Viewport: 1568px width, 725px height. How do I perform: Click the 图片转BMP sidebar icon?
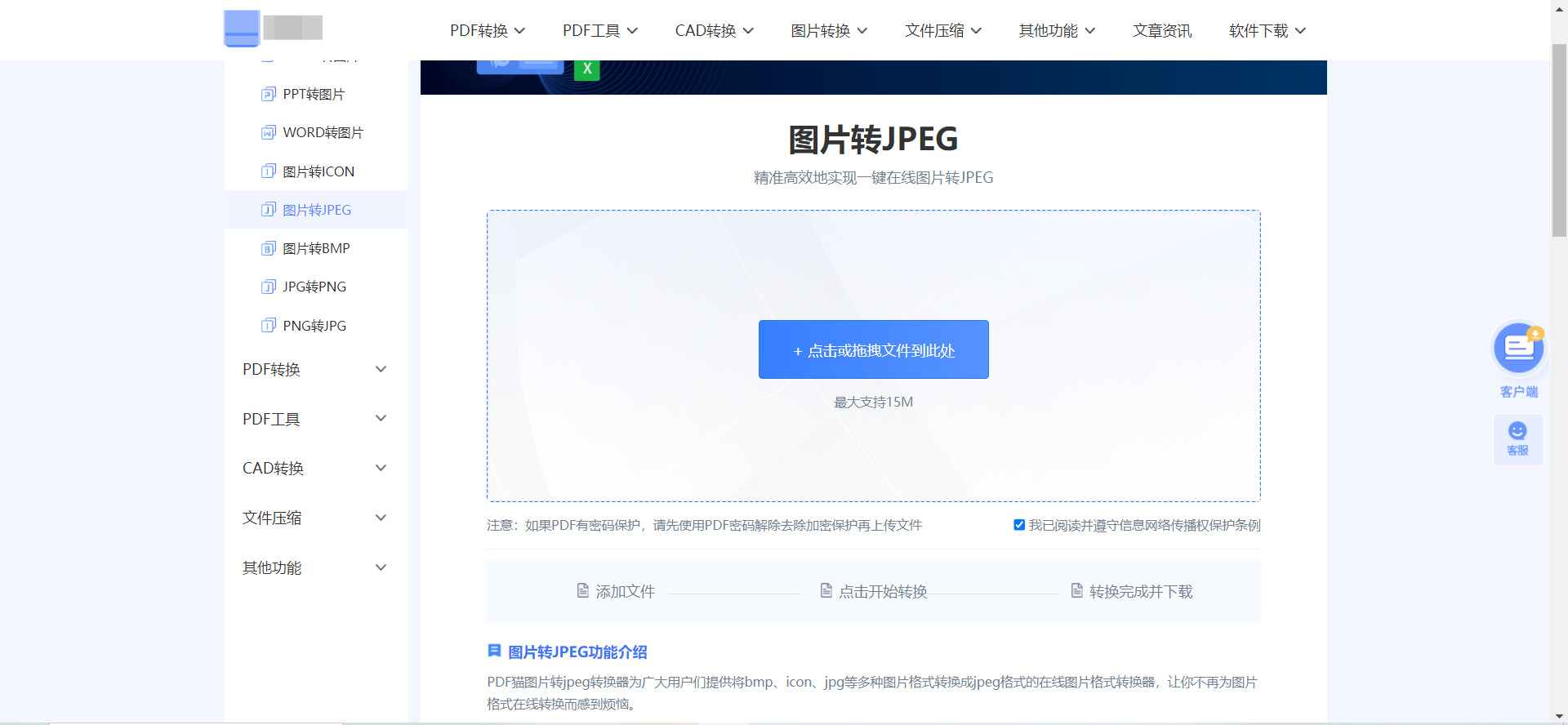268,248
